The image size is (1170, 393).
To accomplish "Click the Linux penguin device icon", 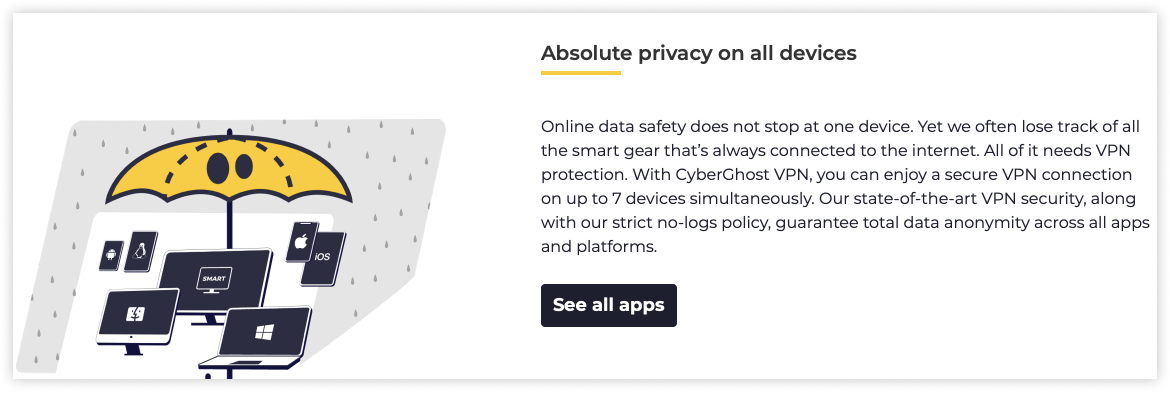I will click(x=140, y=251).
